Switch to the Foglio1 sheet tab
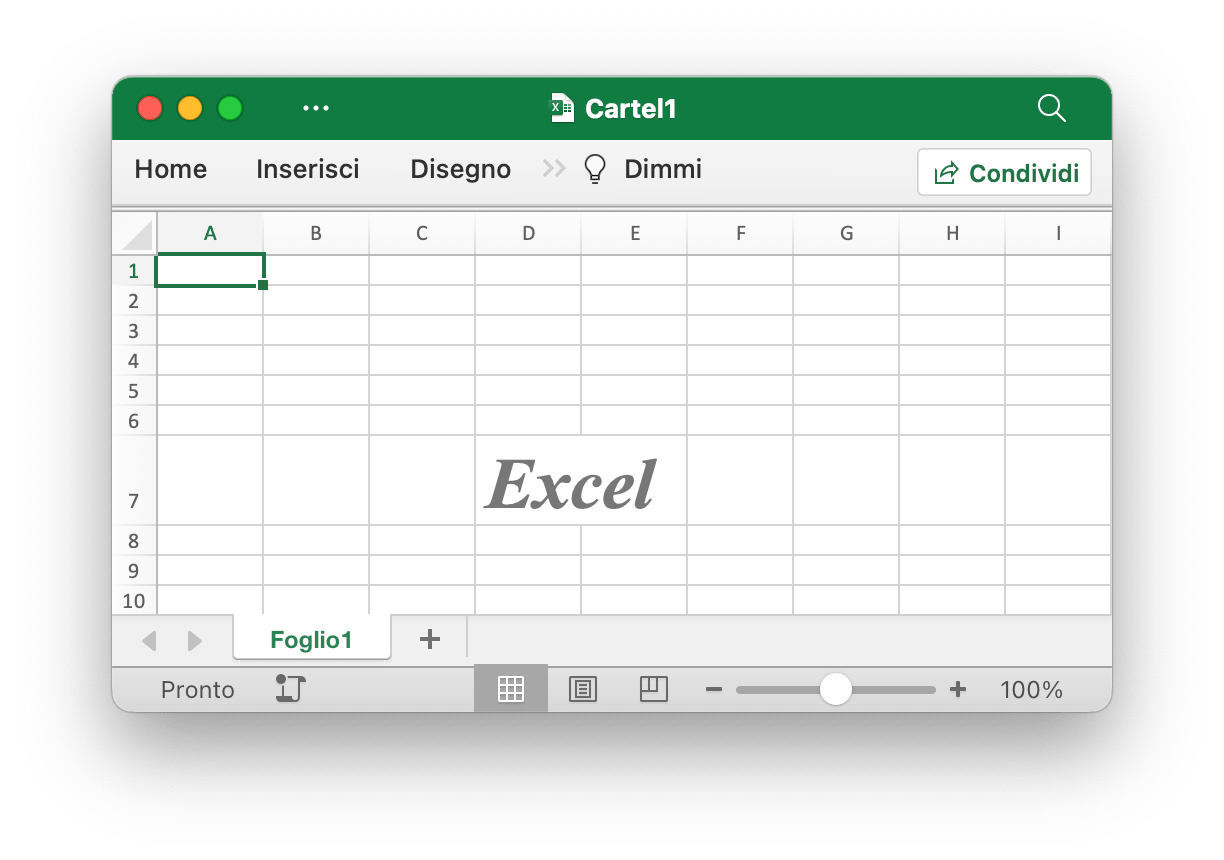1224x860 pixels. 311,640
